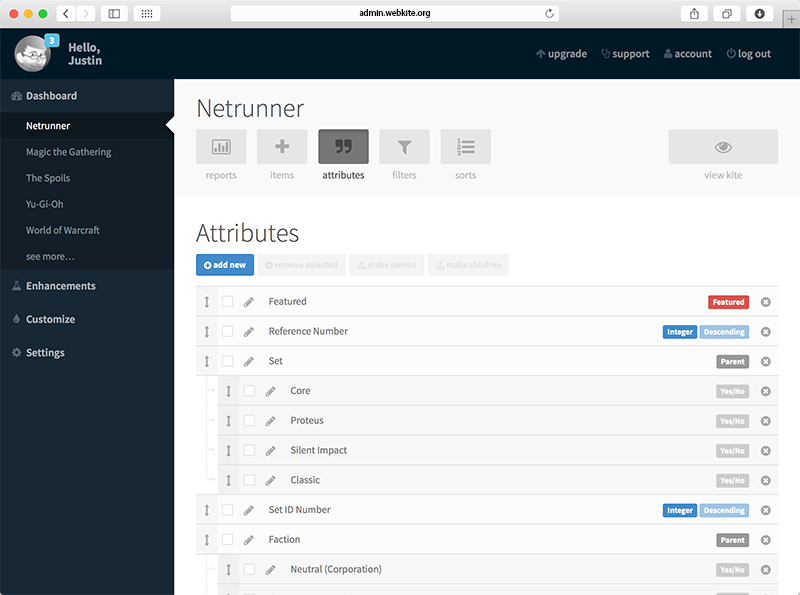
Task: Select the Faction attribute checkbox
Action: click(x=227, y=540)
